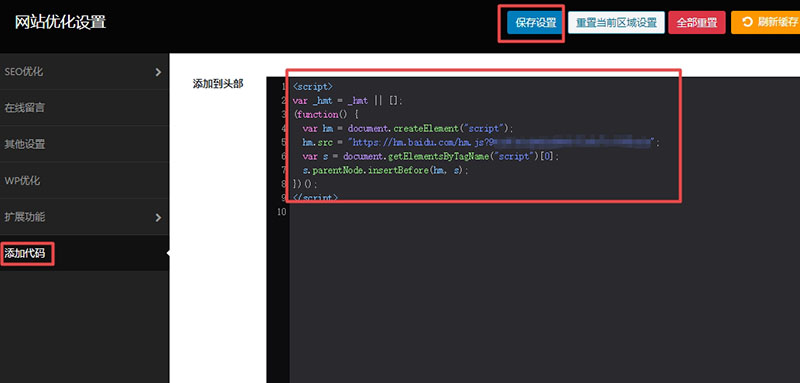Click the opening <script> tag line

312,87
